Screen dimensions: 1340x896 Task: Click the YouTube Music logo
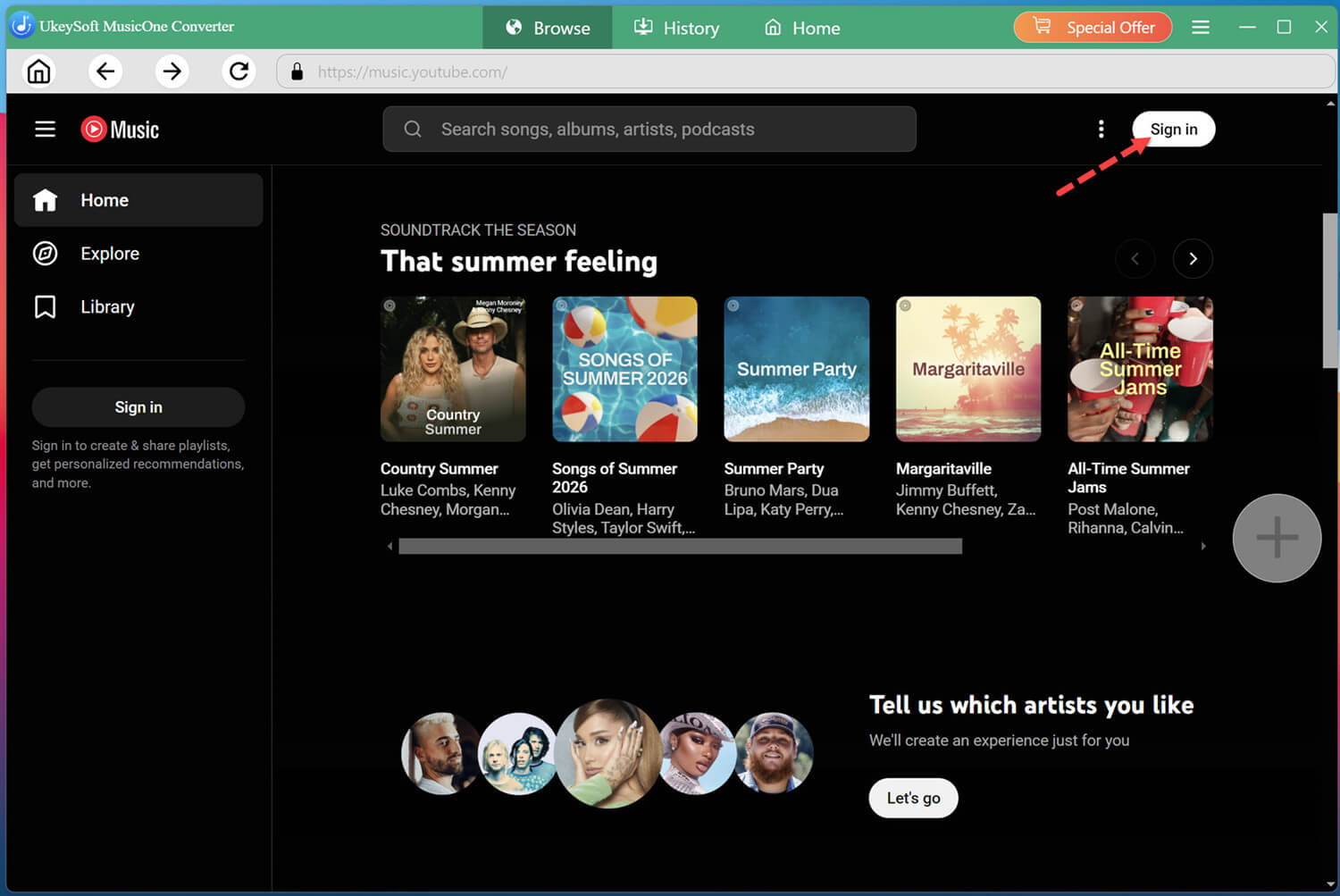[120, 130]
